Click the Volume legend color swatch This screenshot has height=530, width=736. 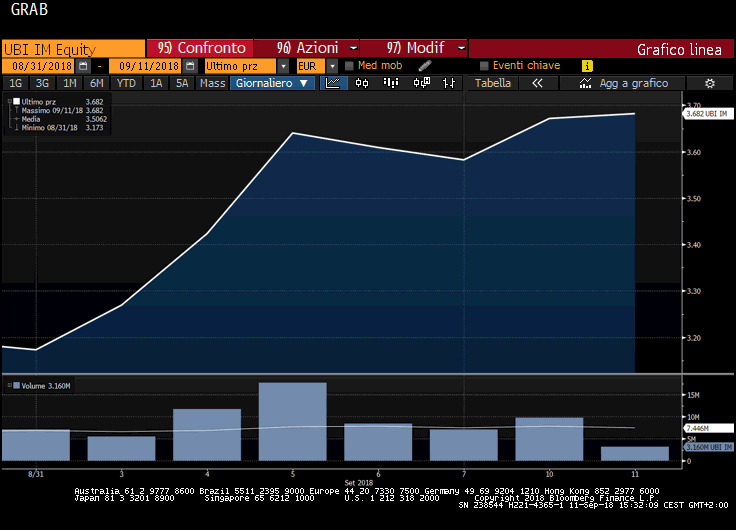[16, 385]
